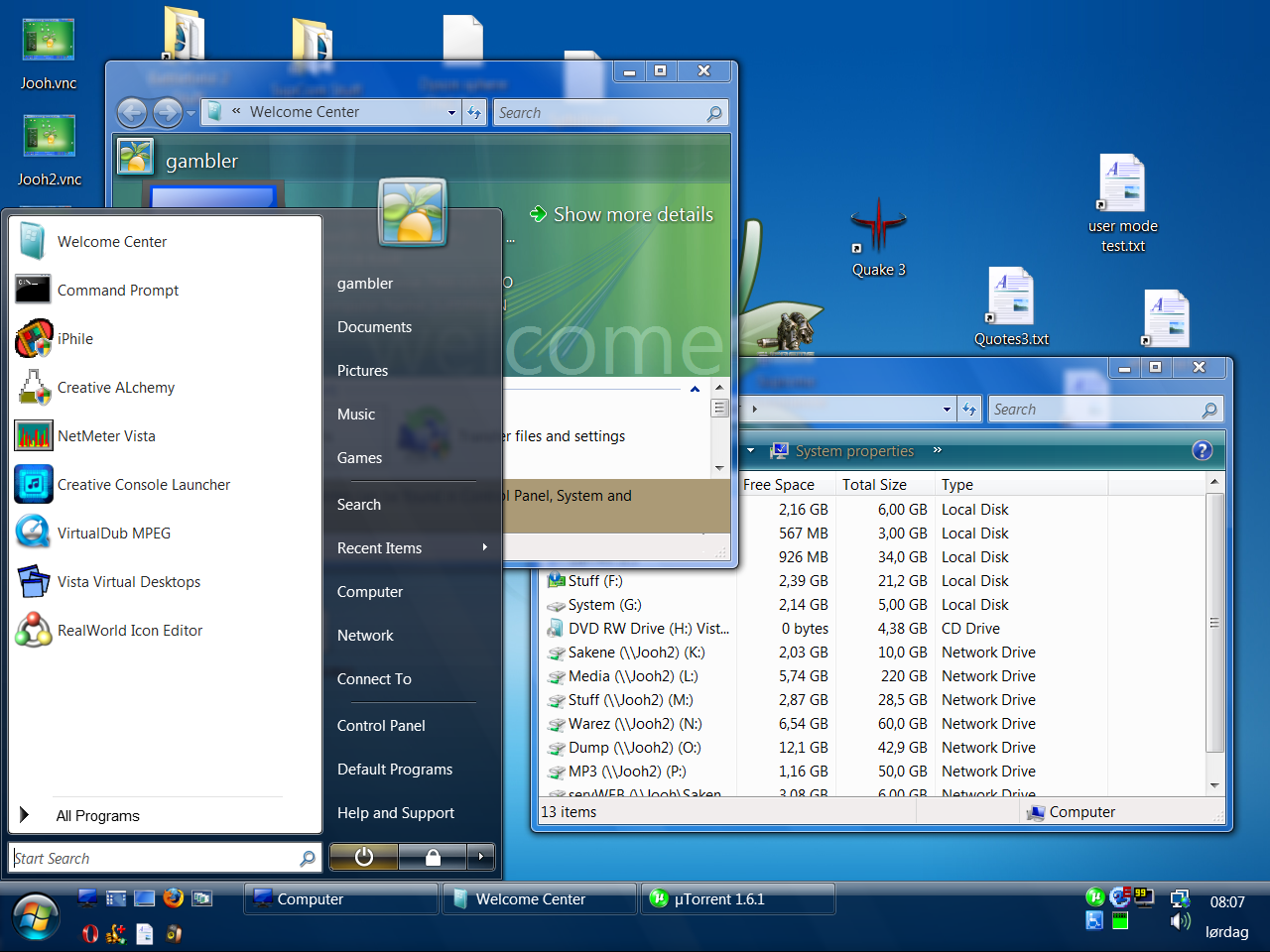Open Welcome Center from the Start menu

[x=165, y=242]
